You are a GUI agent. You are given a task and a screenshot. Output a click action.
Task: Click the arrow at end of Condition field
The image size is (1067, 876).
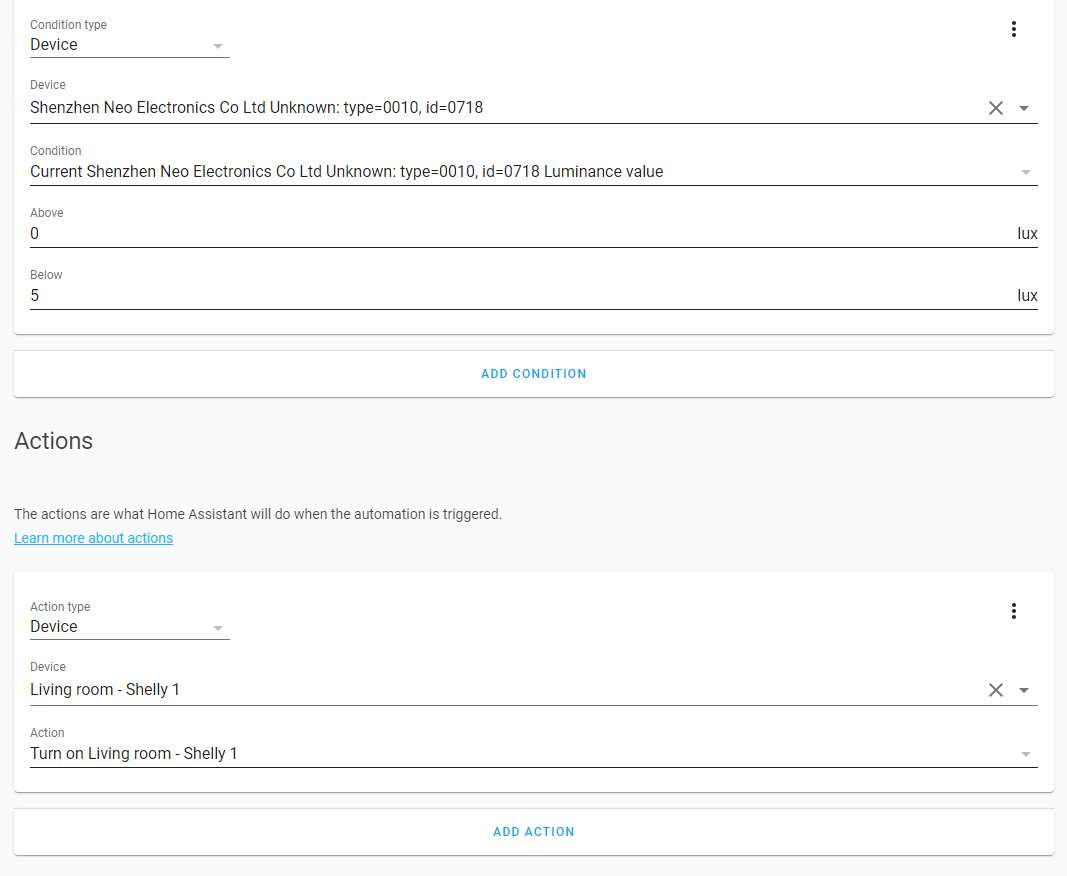(1025, 172)
